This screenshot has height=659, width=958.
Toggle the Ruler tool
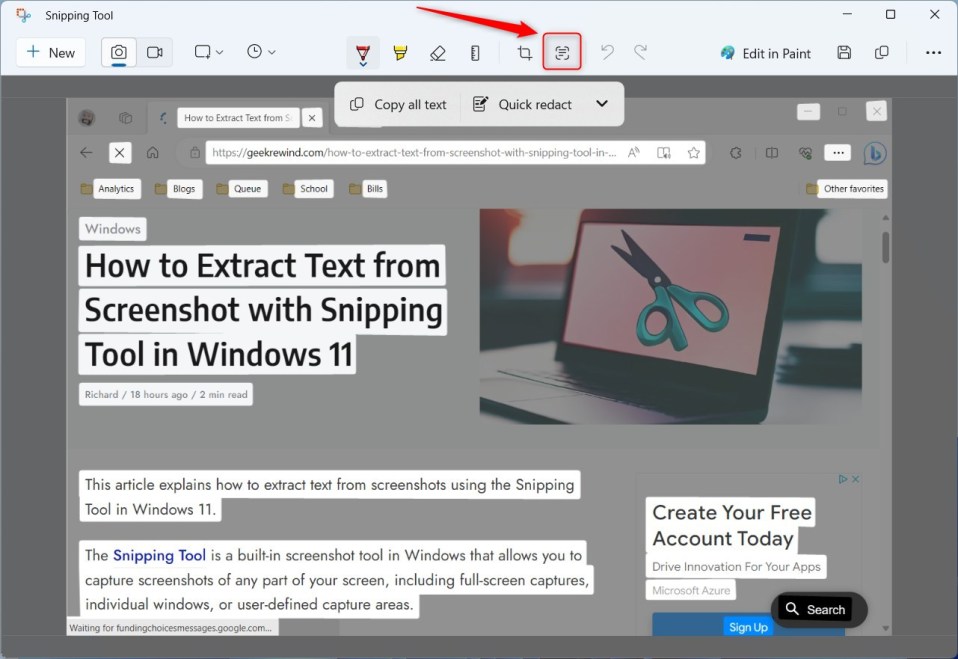(x=475, y=53)
